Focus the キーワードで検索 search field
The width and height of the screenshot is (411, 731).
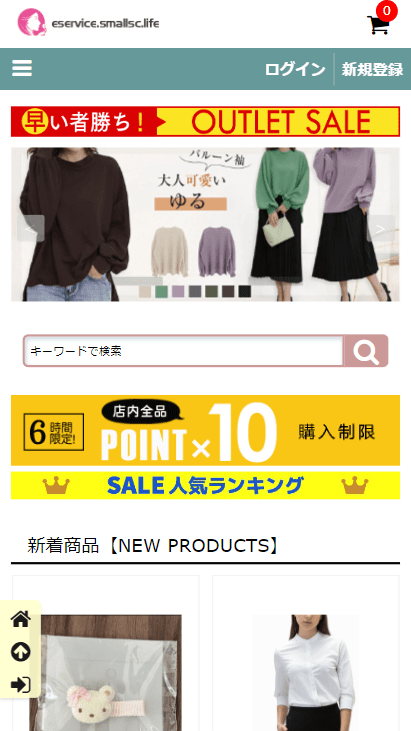(x=184, y=351)
